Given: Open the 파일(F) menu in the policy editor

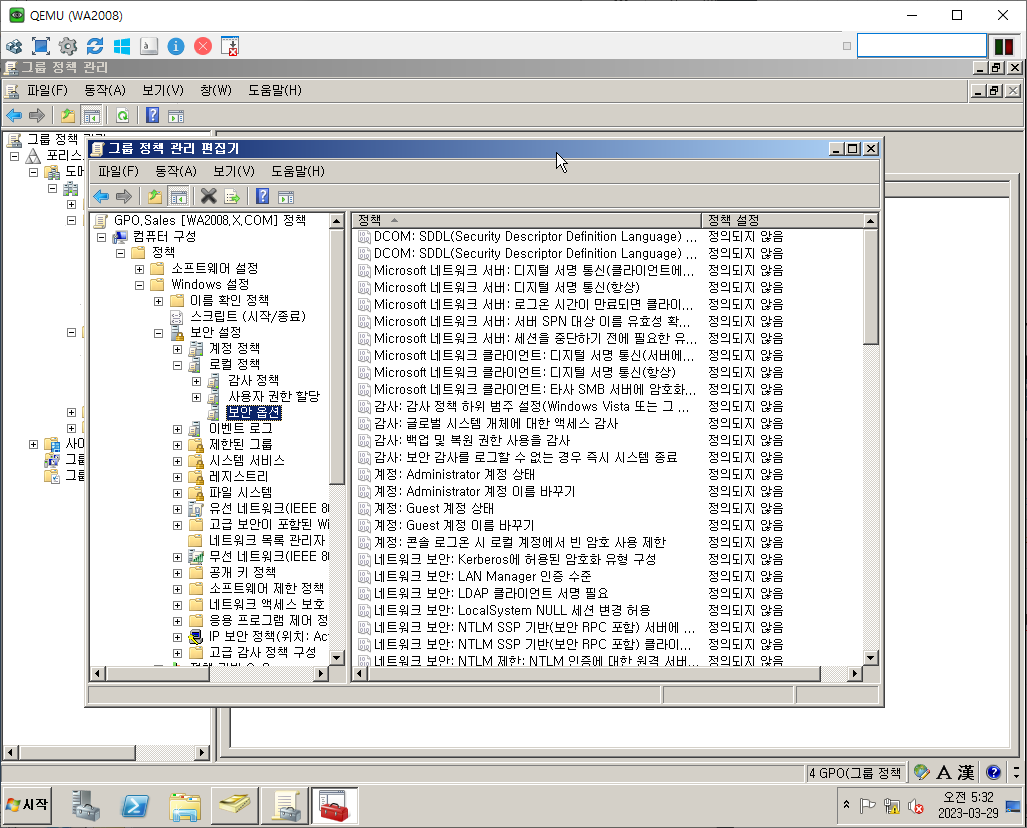Looking at the screenshot, I should click(119, 171).
